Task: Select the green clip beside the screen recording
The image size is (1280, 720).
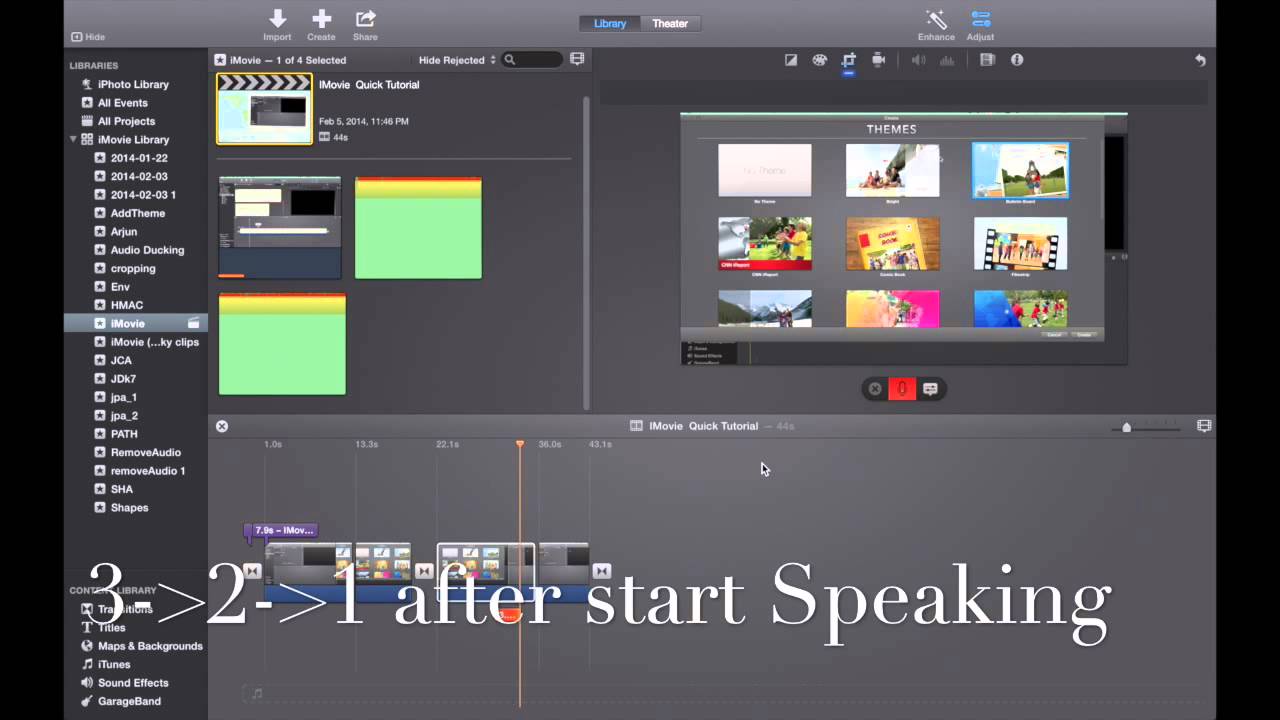Action: click(x=418, y=228)
